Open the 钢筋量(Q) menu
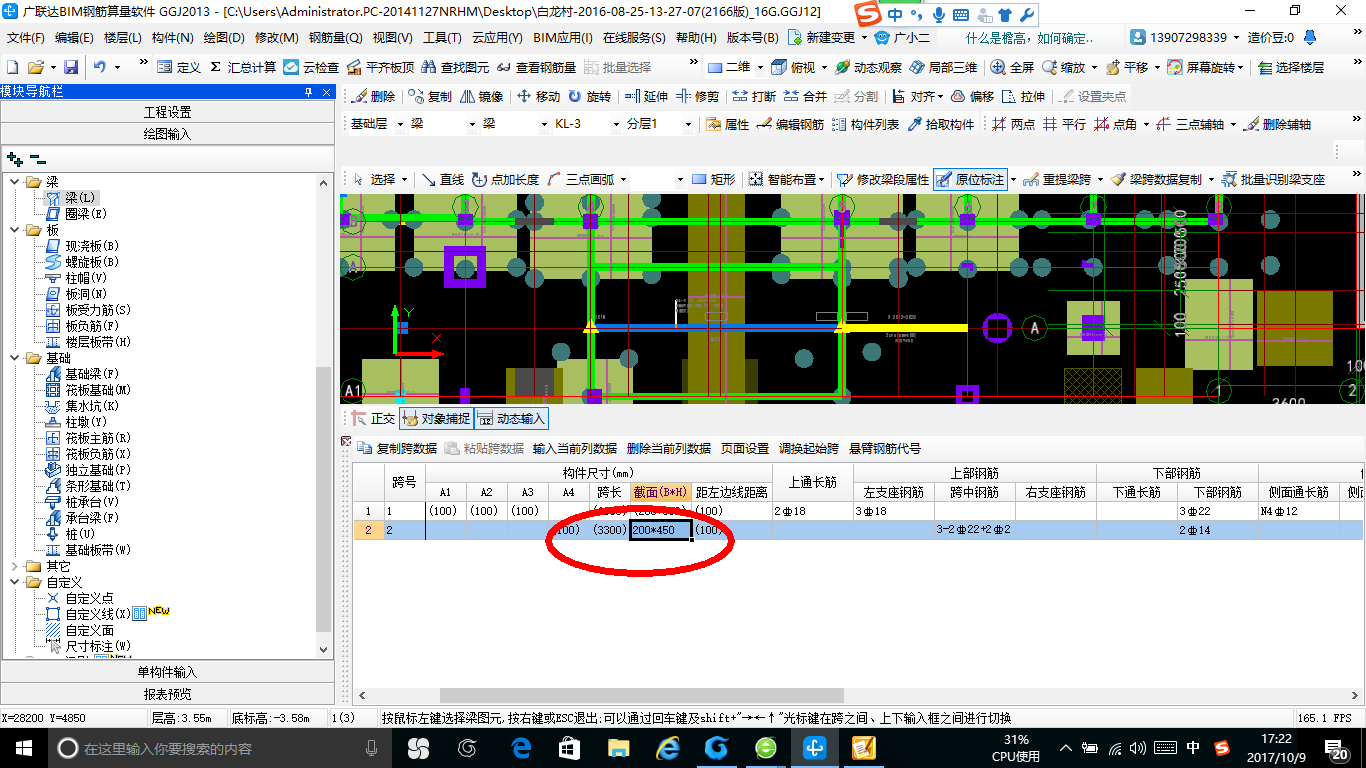 click(336, 38)
